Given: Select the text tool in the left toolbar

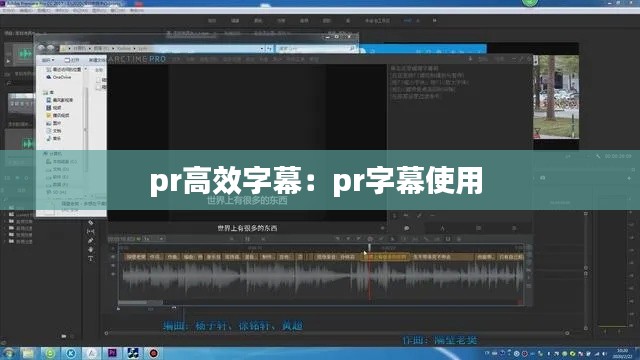Looking at the screenshot, I should click(91, 258).
